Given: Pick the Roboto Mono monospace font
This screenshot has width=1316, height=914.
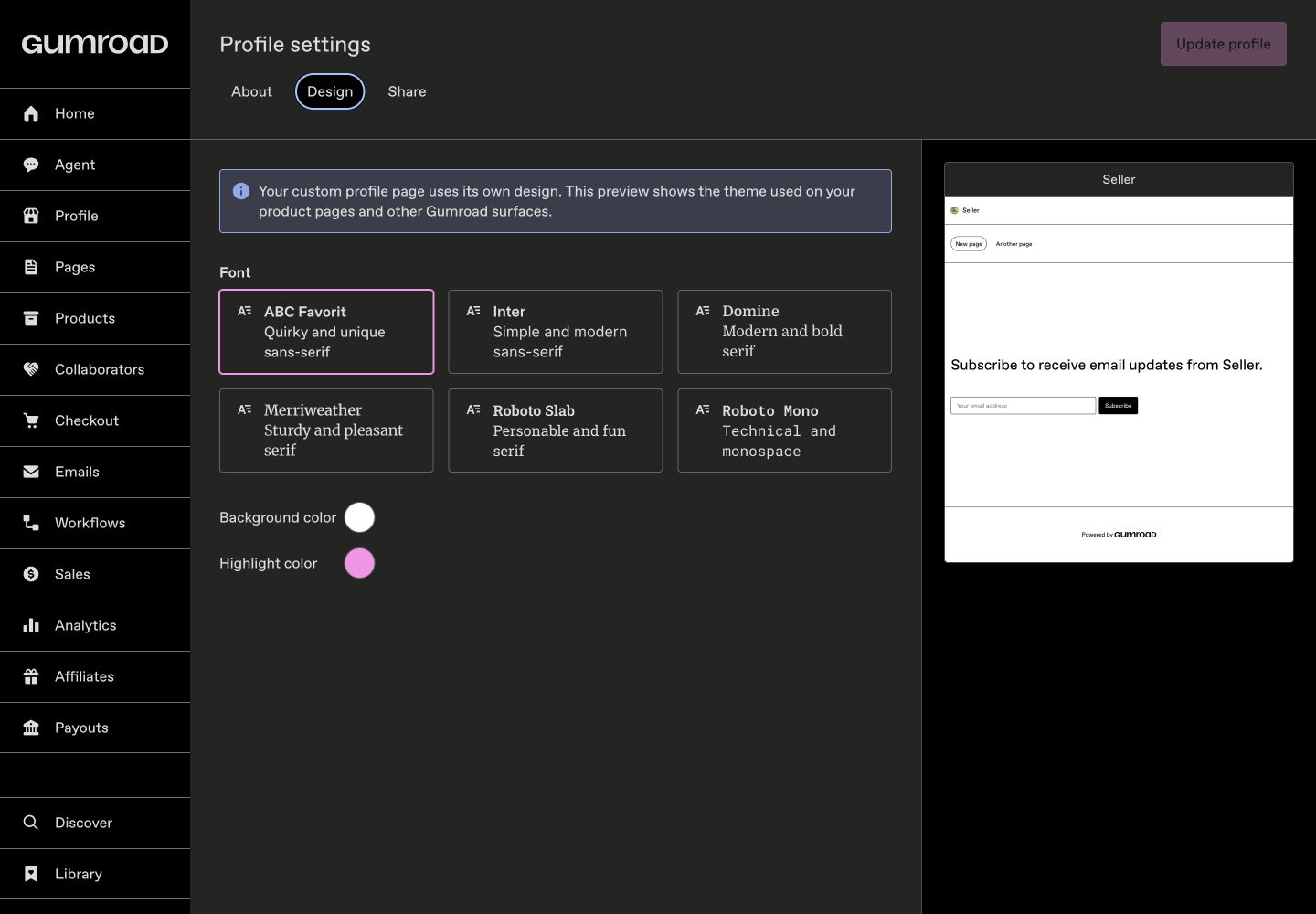Looking at the screenshot, I should point(784,430).
